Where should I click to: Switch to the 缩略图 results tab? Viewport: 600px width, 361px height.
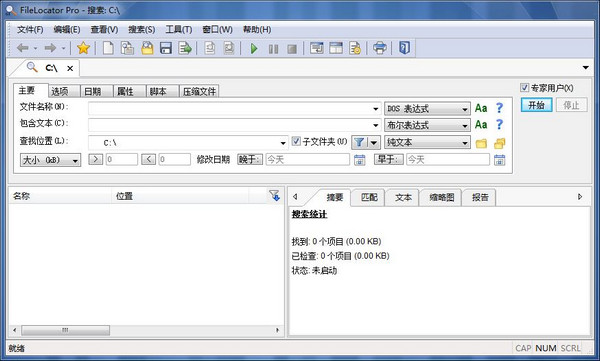click(442, 198)
